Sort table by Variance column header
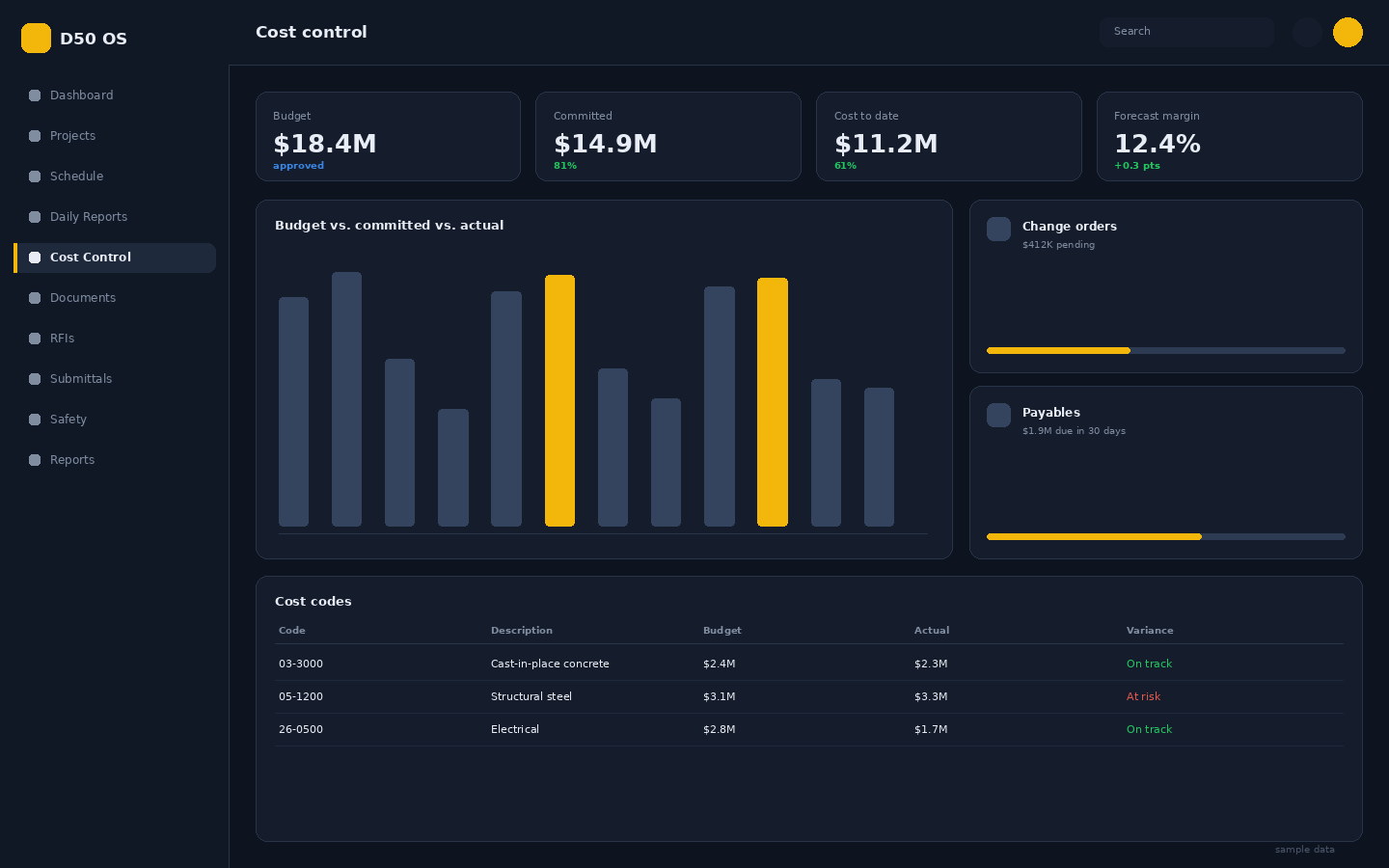The image size is (1389, 868). tap(1150, 631)
